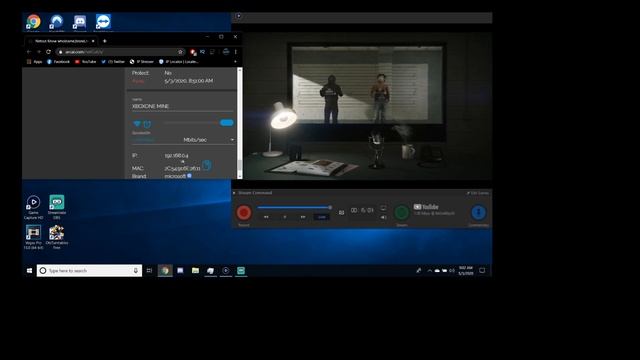Open File Explorer from taskbar

196,271
